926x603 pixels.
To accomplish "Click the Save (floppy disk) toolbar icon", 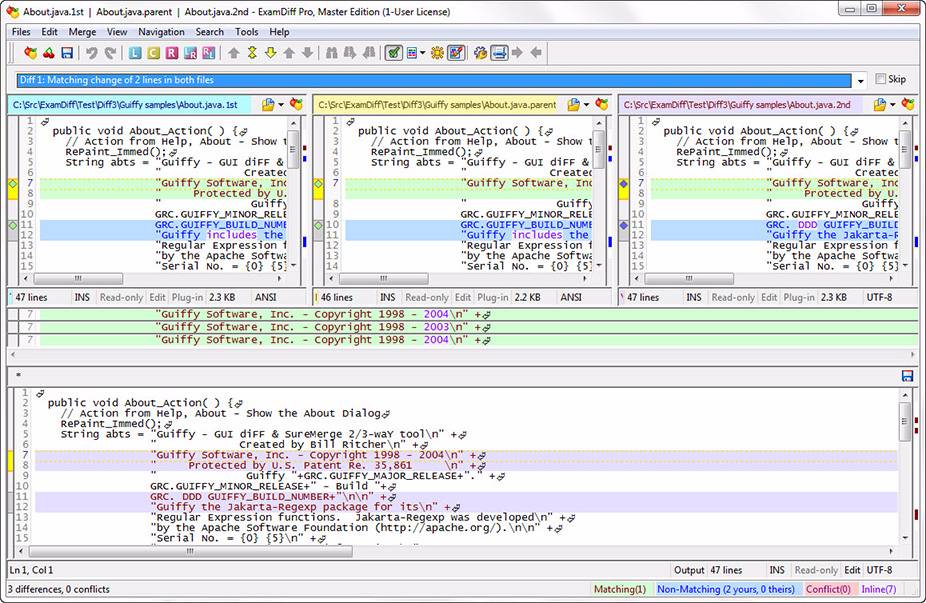I will tap(67, 53).
